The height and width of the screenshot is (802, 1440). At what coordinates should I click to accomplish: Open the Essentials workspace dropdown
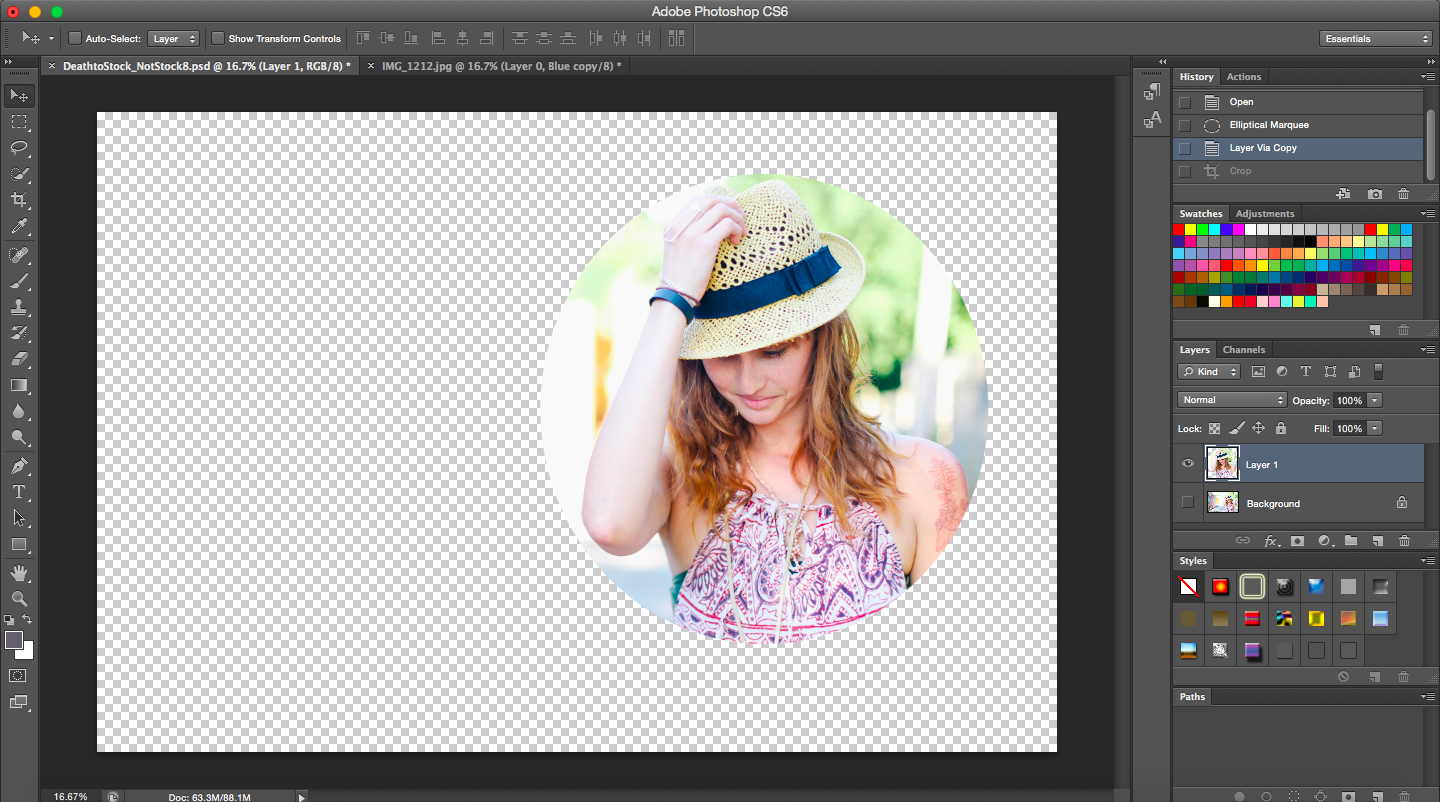click(x=1376, y=37)
